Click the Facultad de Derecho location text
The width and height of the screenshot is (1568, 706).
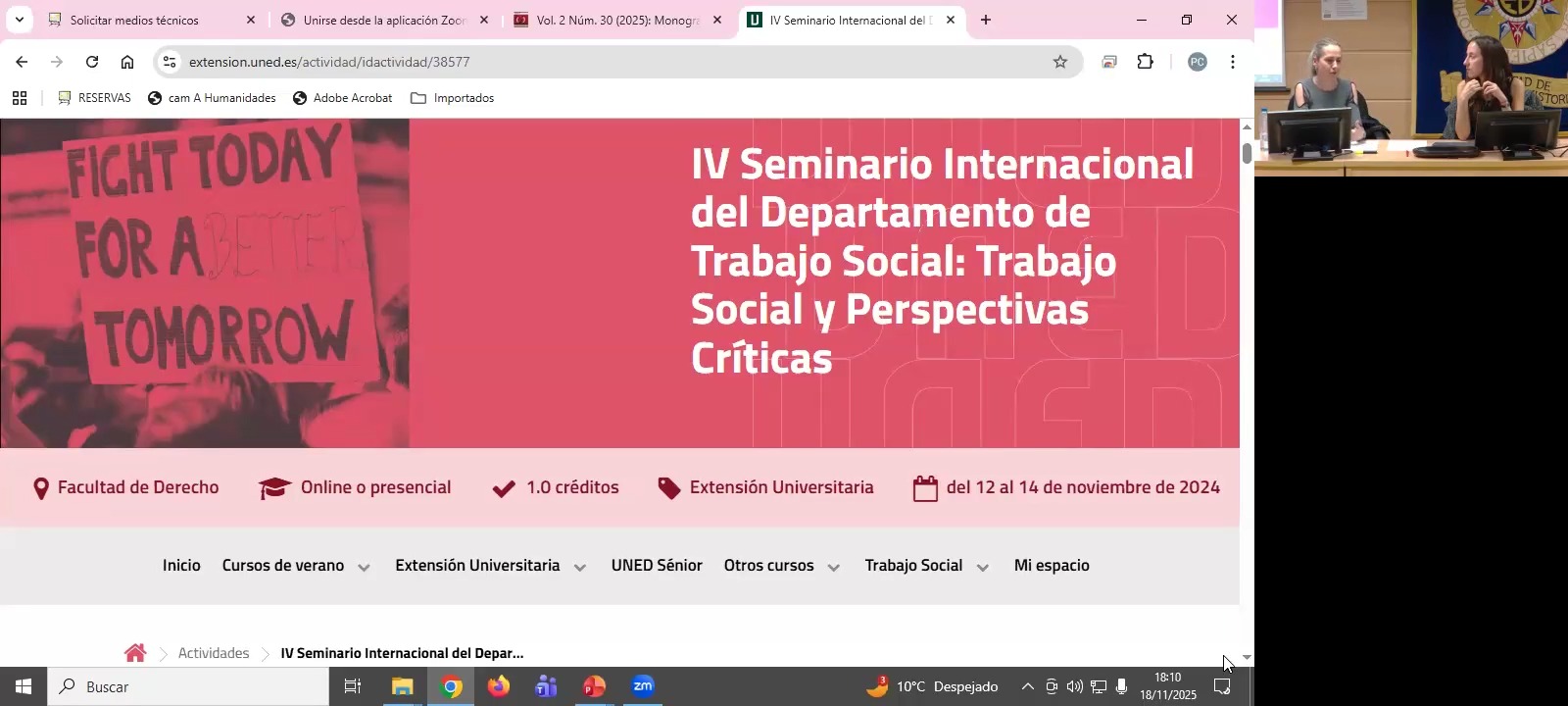coord(138,487)
